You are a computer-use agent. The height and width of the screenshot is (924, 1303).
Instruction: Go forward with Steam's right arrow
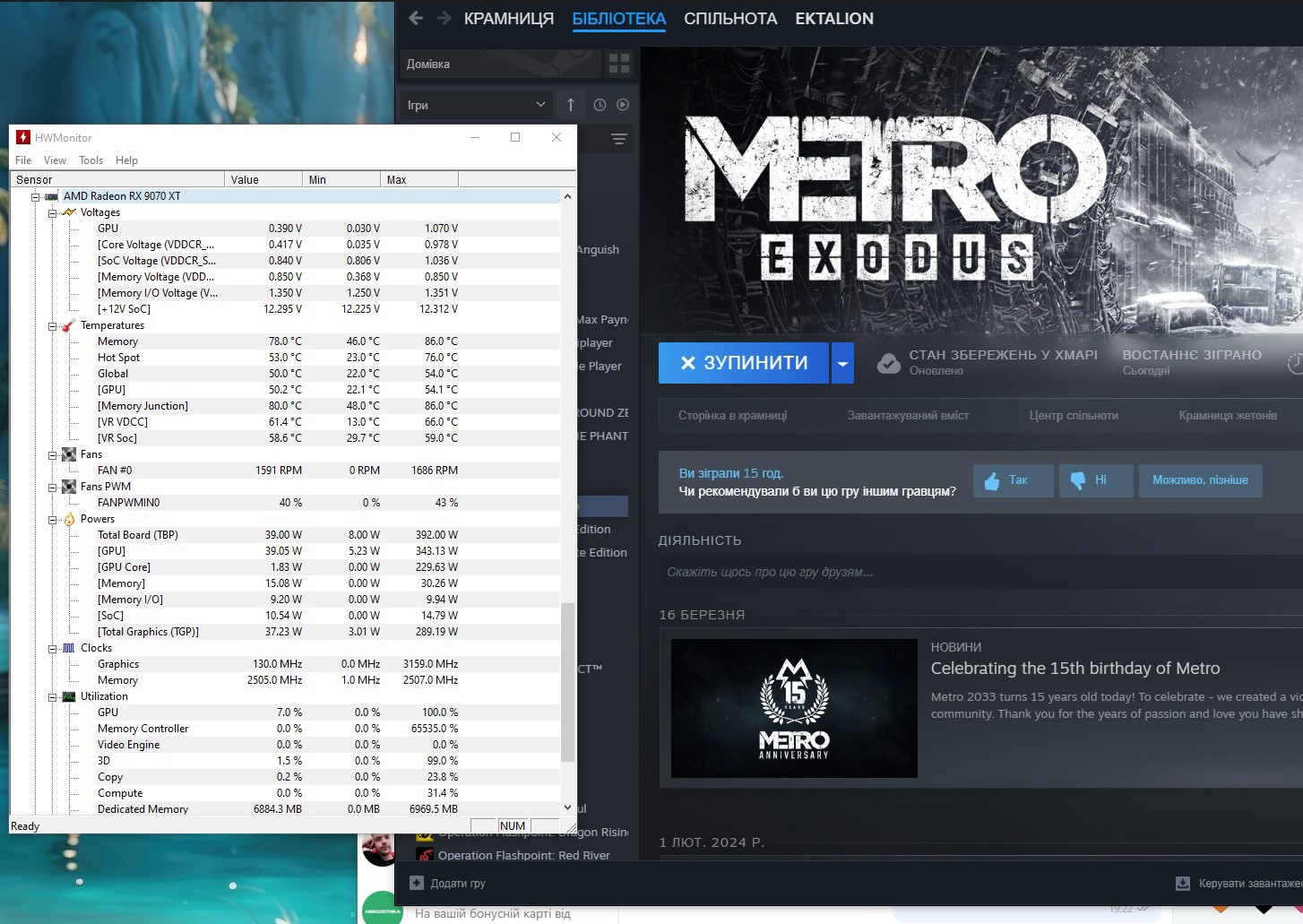pyautogui.click(x=444, y=18)
